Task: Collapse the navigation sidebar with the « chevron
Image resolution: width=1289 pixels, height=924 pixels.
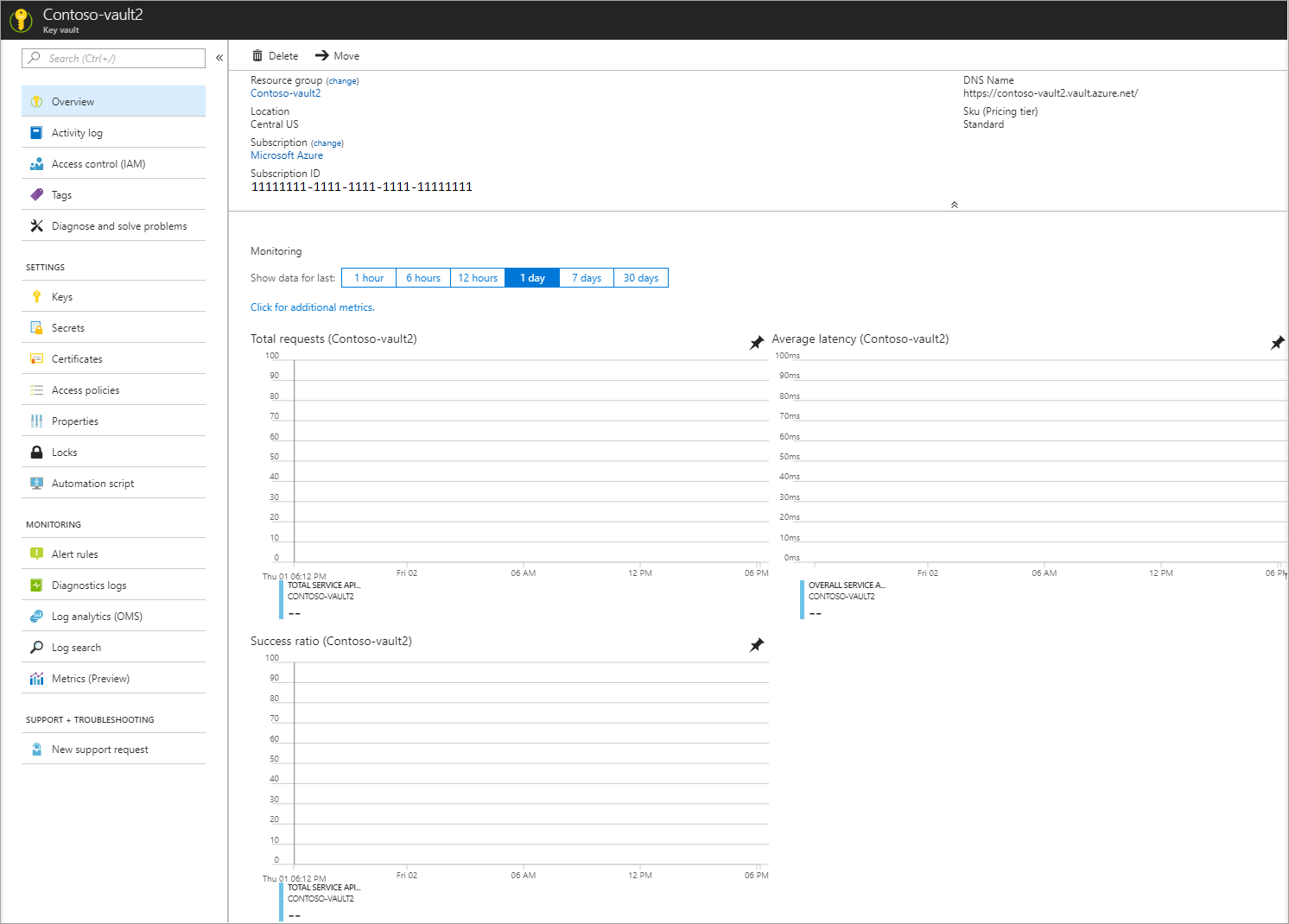Action: 219,57
